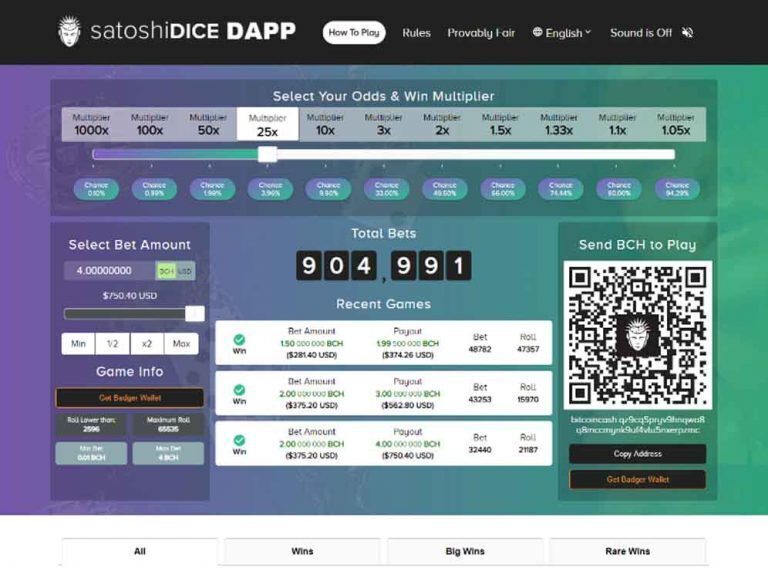Click the odds slider handle
This screenshot has width=768, height=568.
[267, 154]
